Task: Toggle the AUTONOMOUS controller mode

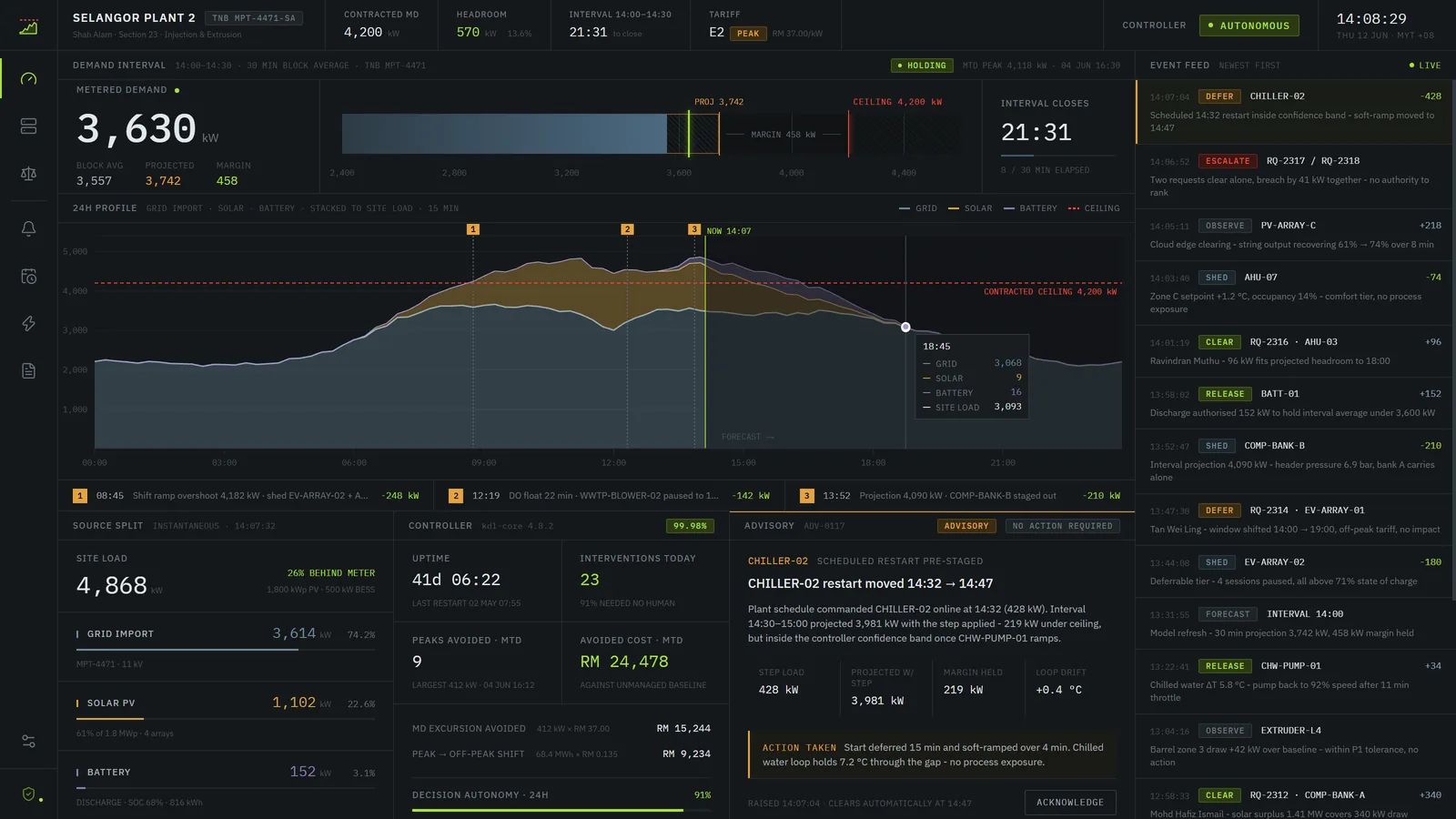Action: (1249, 25)
